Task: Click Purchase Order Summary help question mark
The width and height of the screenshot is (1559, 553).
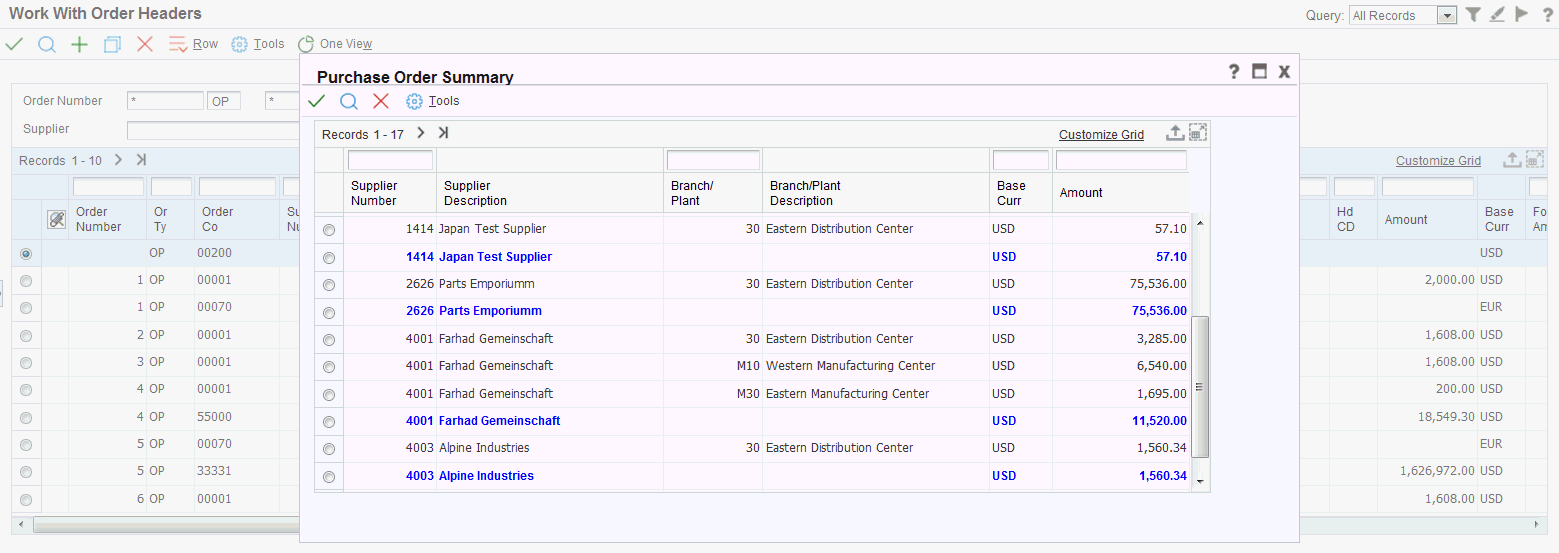Action: tap(1234, 71)
